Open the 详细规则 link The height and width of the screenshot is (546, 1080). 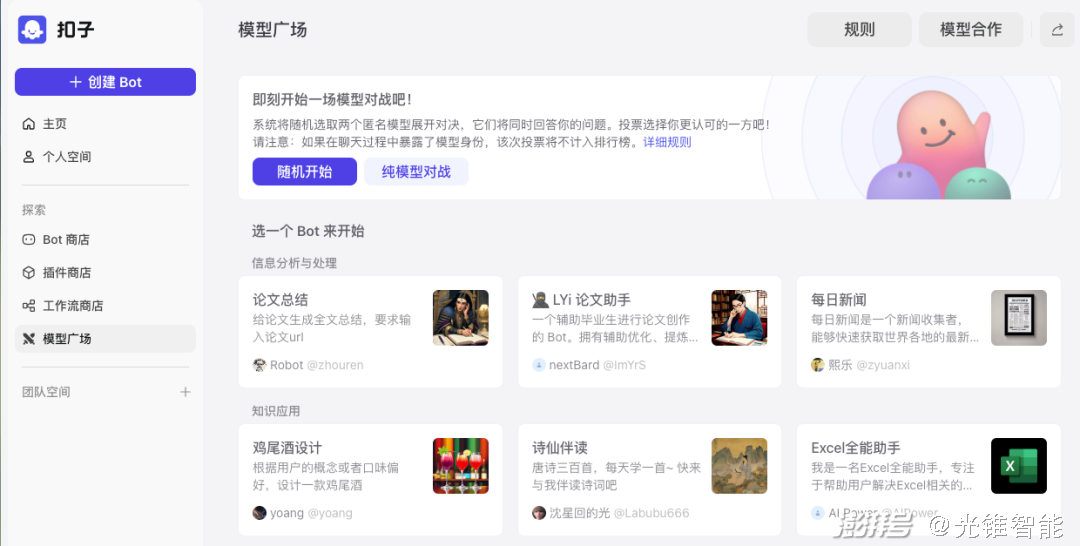[x=667, y=142]
